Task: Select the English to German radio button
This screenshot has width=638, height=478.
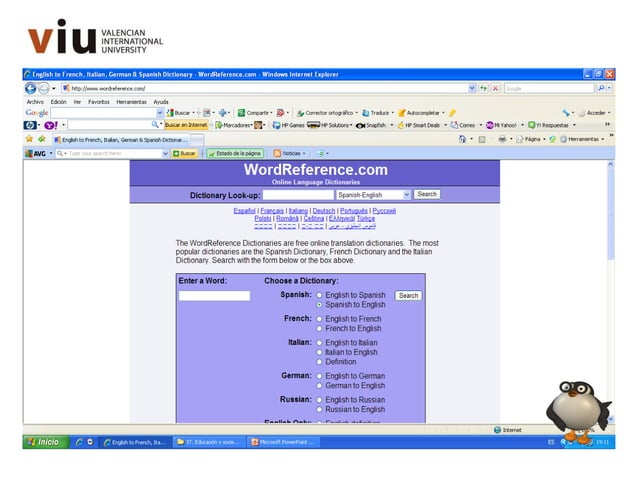Action: (x=319, y=376)
